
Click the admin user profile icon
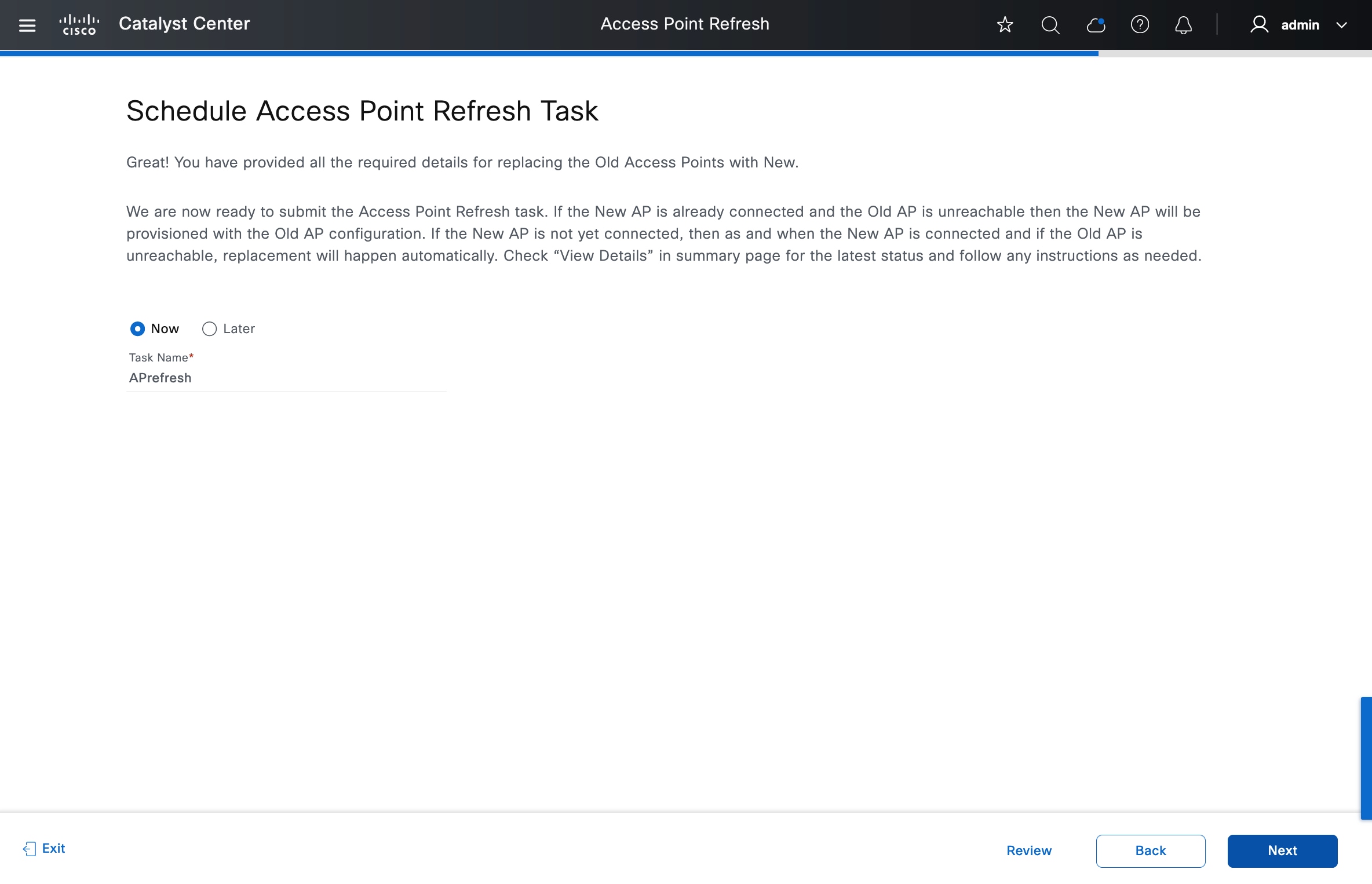[x=1259, y=25]
